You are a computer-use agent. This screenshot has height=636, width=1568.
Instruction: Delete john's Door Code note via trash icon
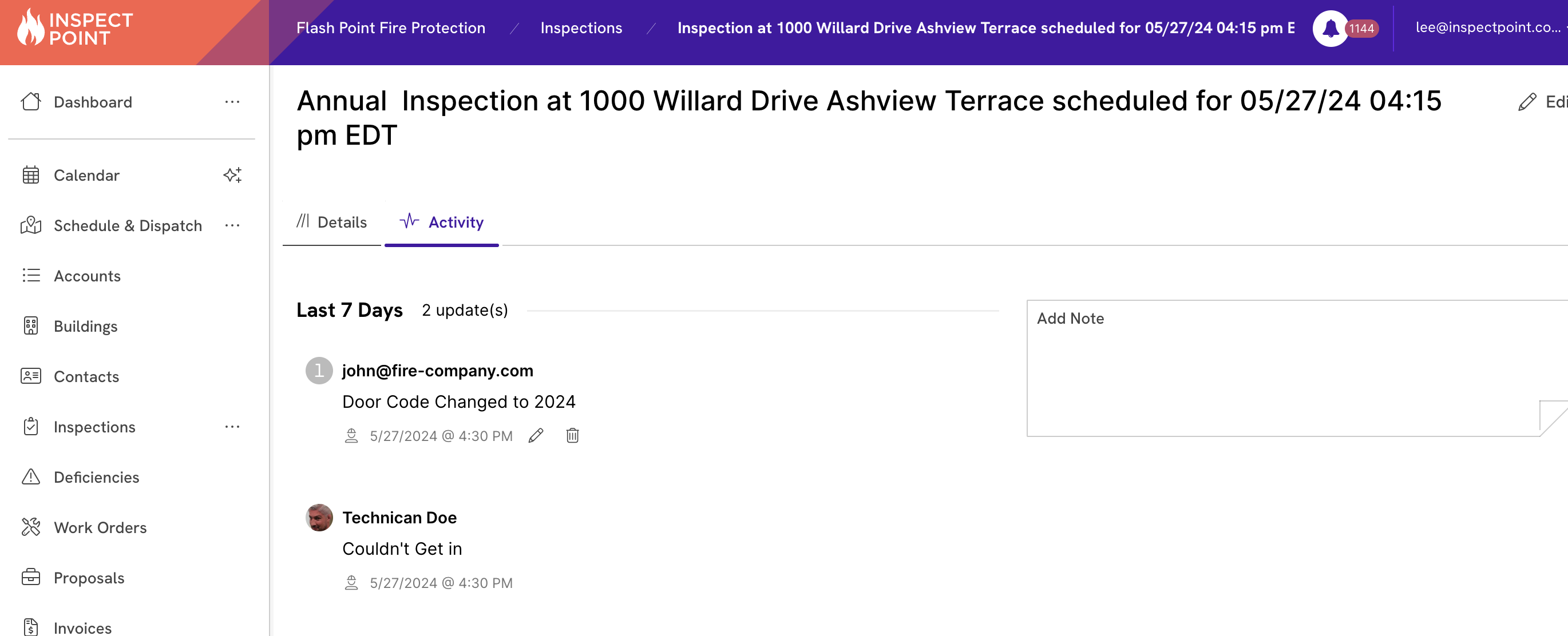tap(572, 436)
